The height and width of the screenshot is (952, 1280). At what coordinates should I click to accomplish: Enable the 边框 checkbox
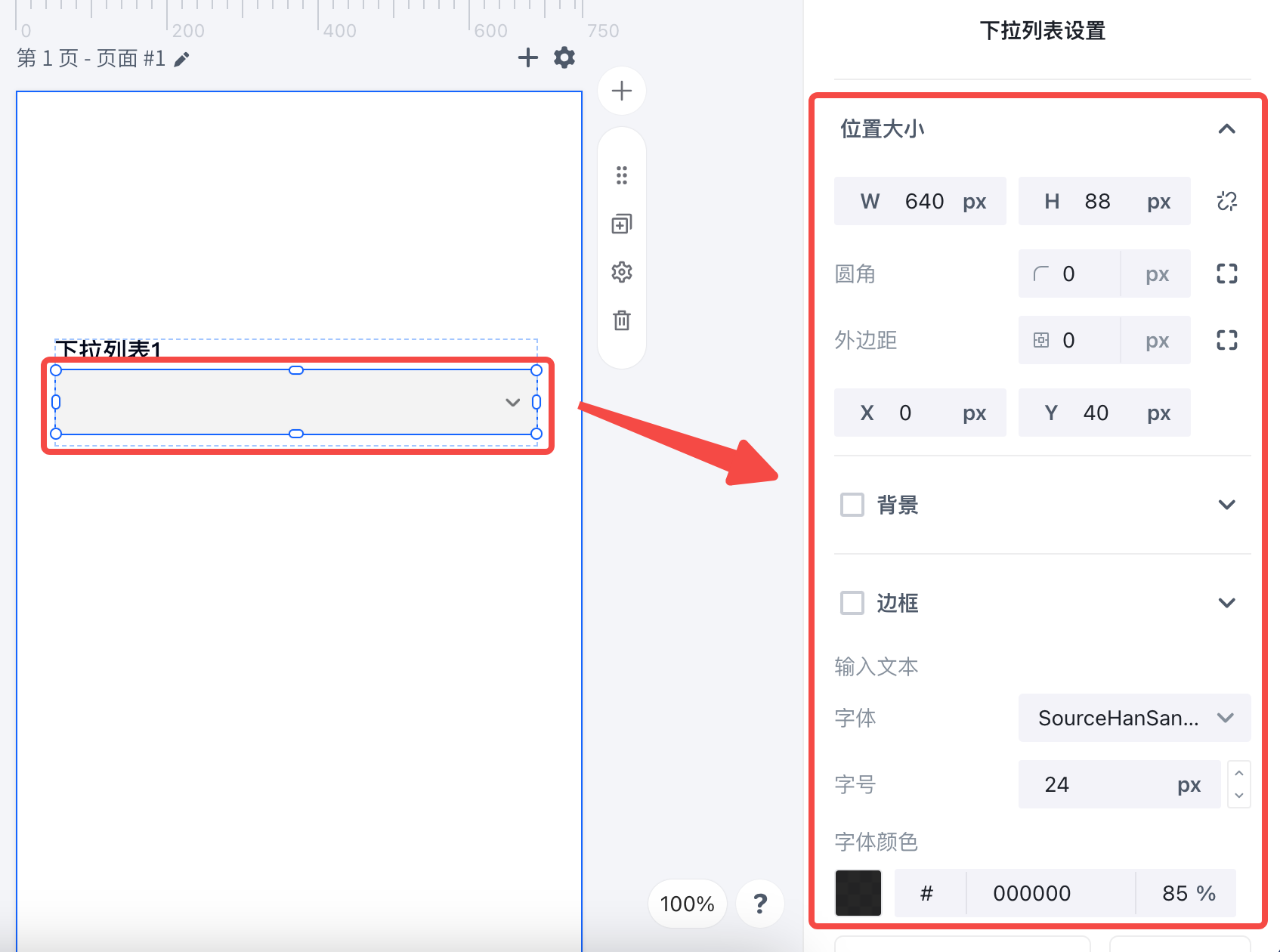point(852,603)
